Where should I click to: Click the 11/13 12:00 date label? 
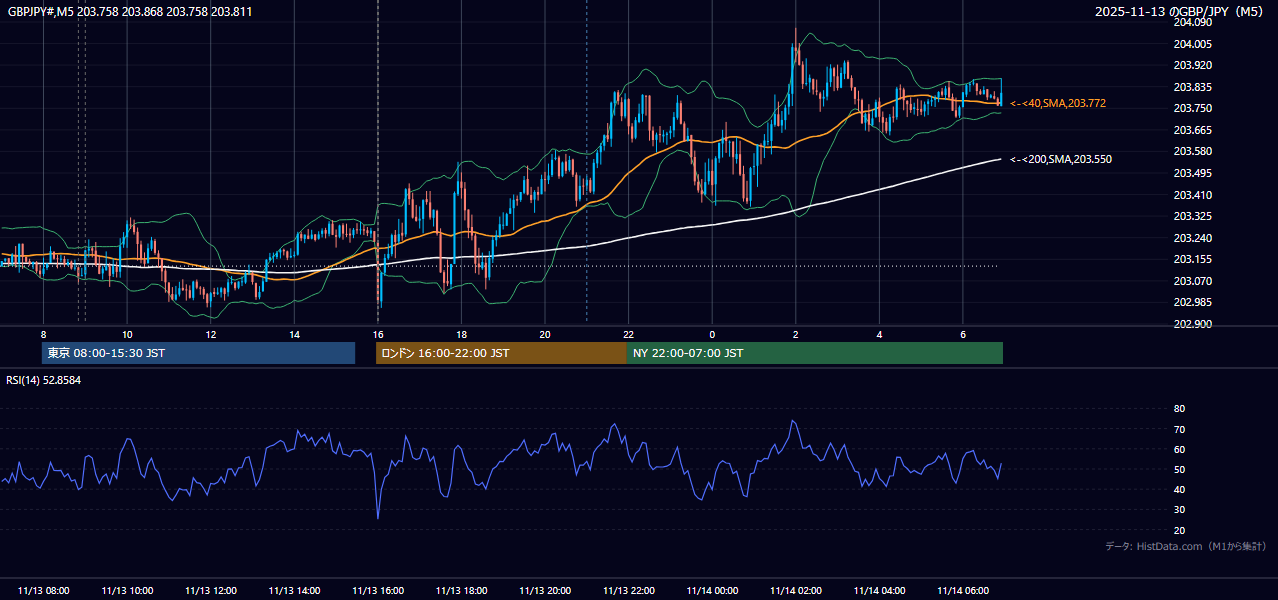(211, 591)
